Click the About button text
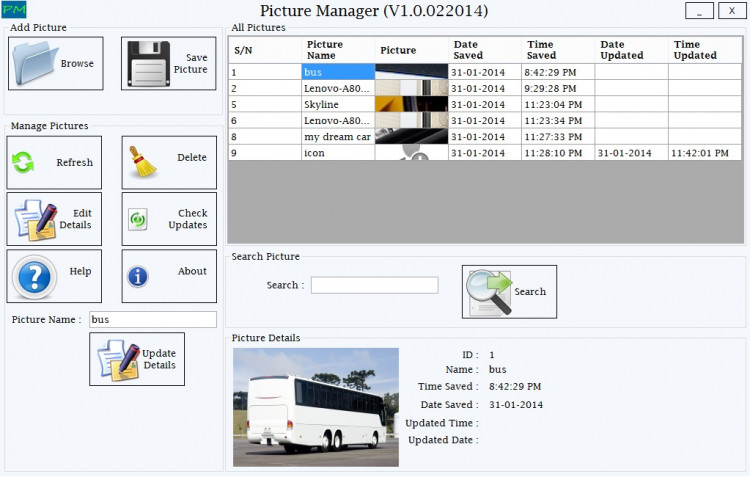750x477 pixels. click(x=192, y=271)
